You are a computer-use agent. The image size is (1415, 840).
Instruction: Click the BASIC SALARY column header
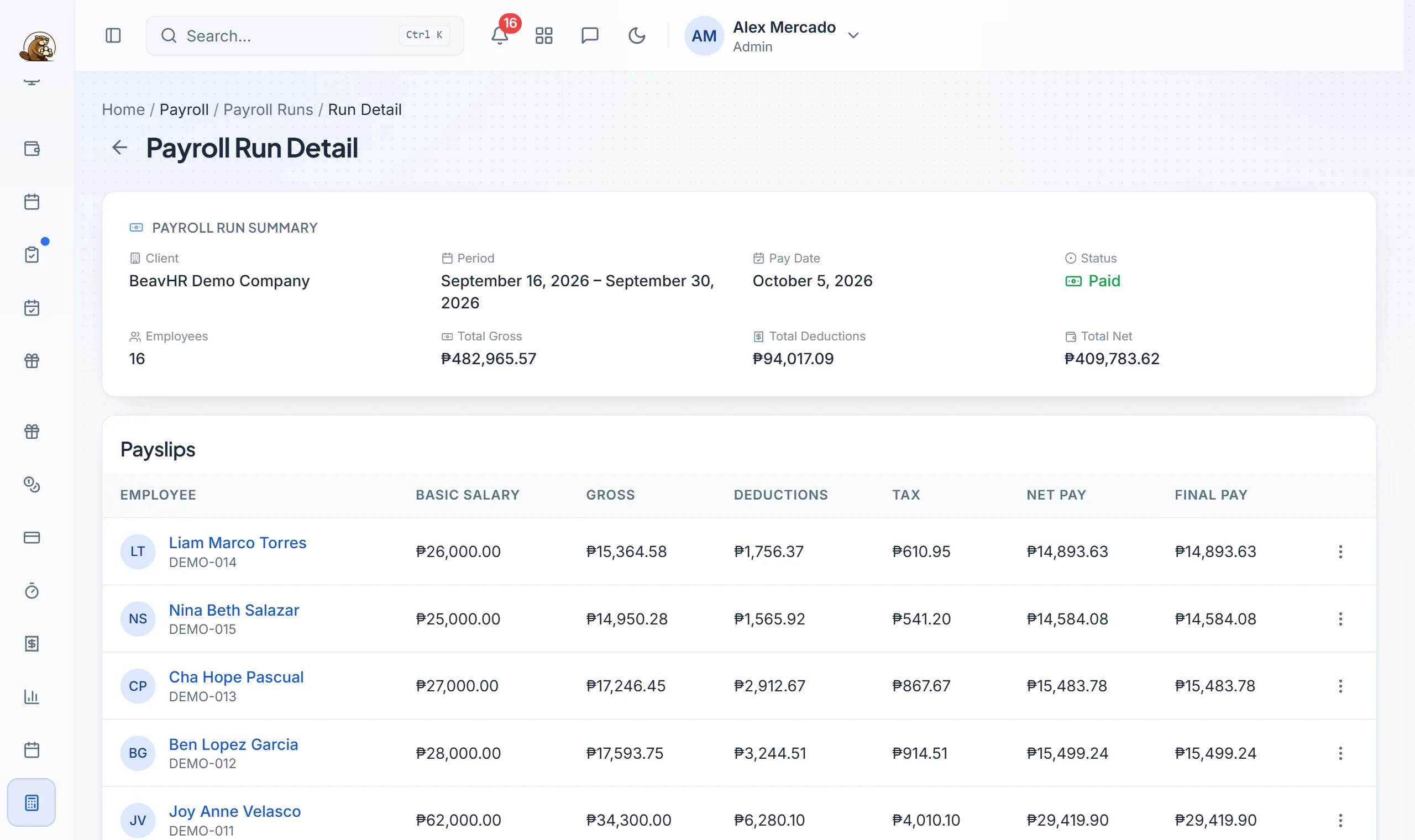coord(468,495)
